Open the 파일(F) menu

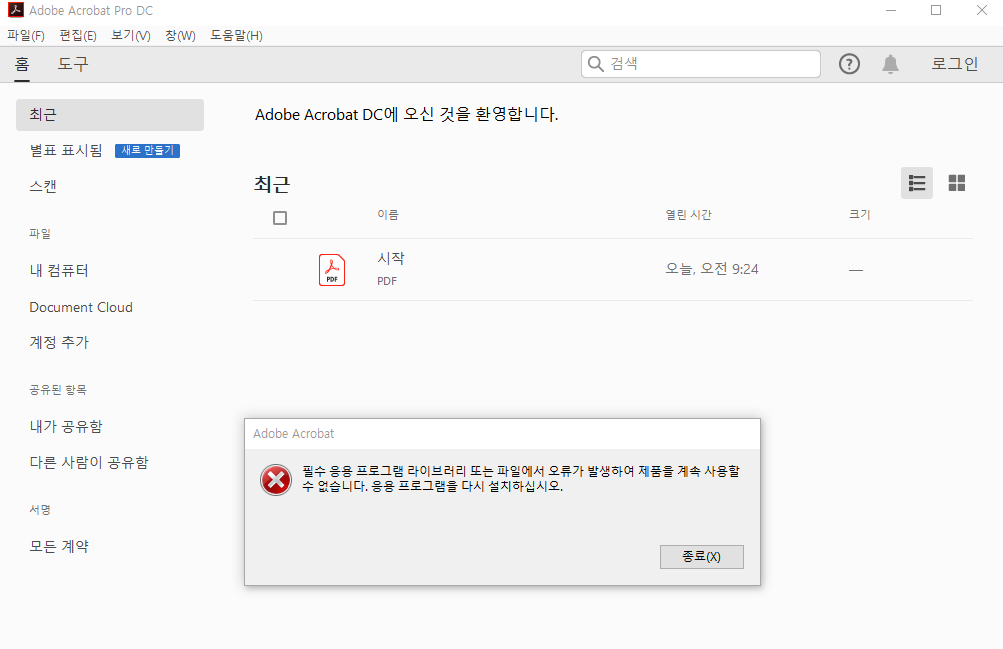click(x=26, y=36)
